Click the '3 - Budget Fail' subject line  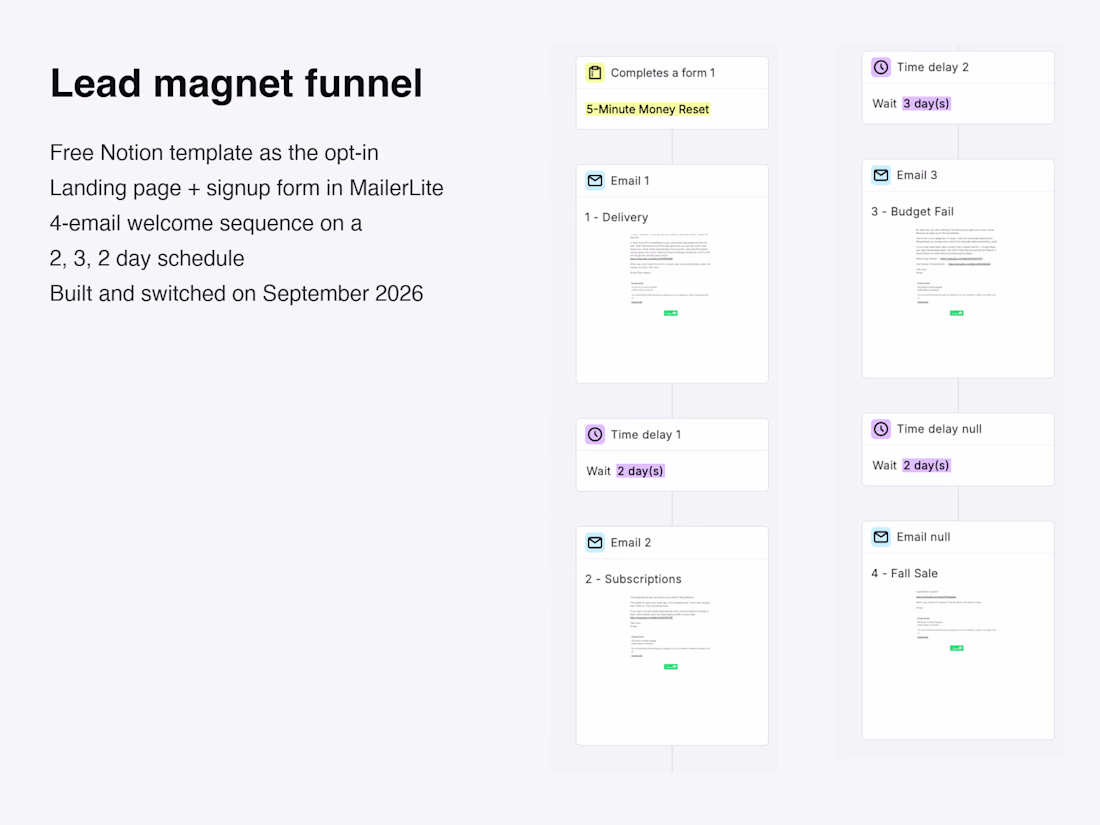point(913,211)
